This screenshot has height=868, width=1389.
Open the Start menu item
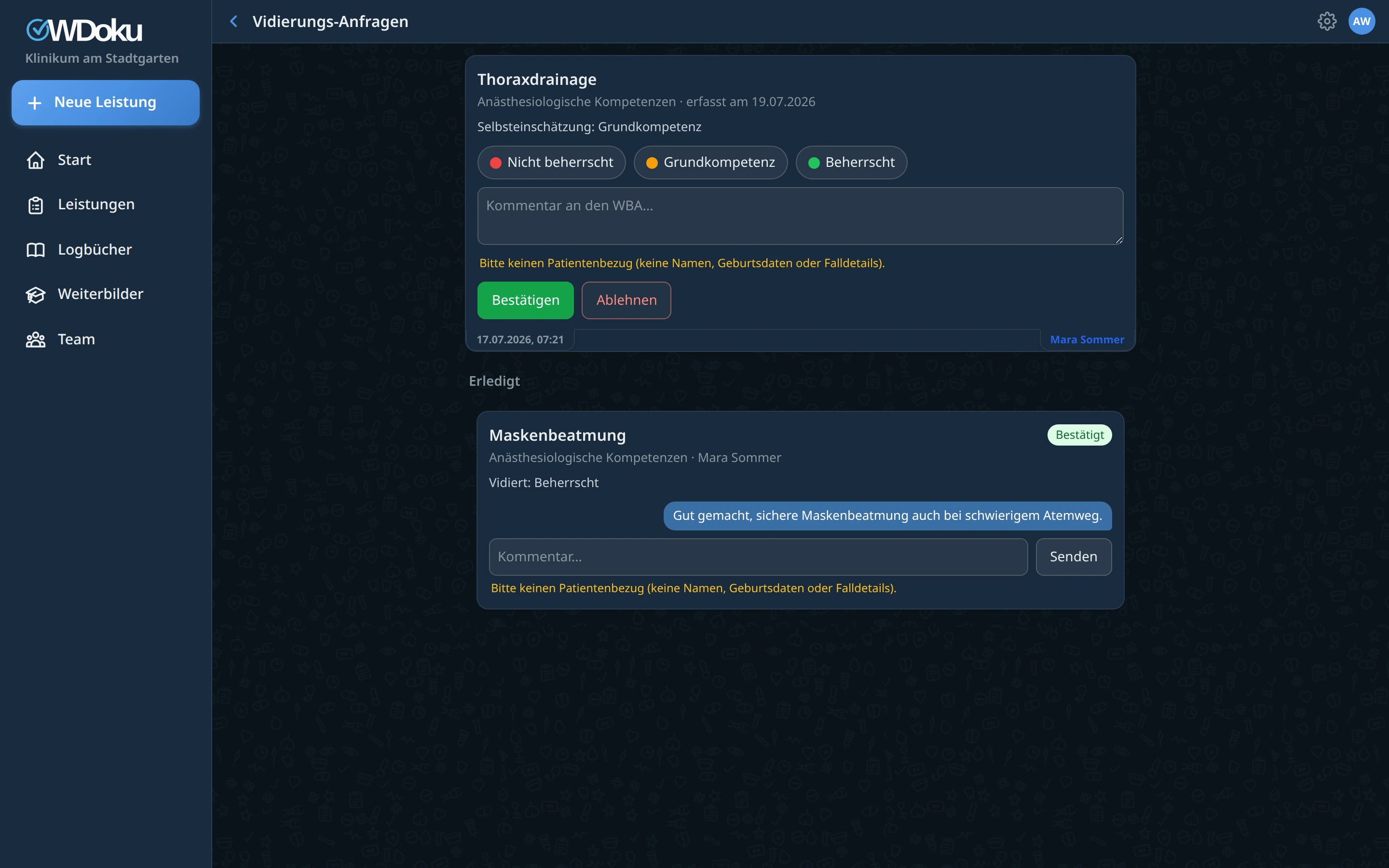[x=106, y=160]
